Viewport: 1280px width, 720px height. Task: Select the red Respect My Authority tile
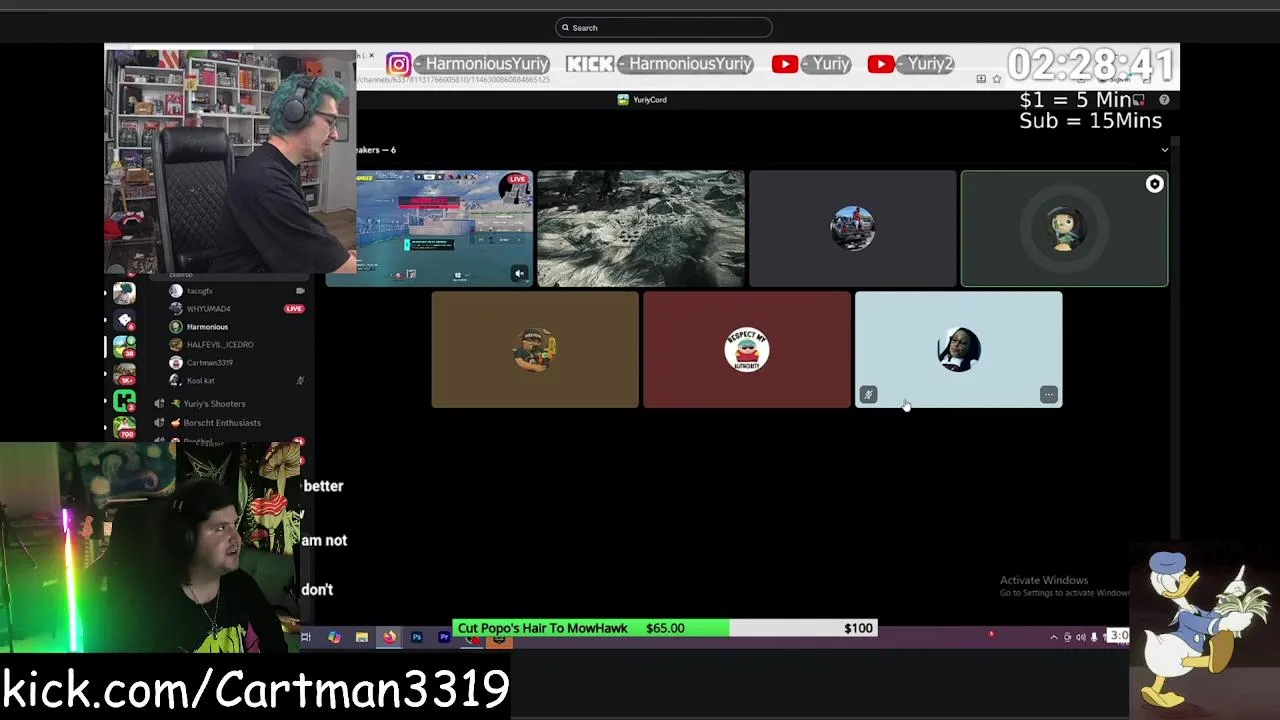click(747, 350)
